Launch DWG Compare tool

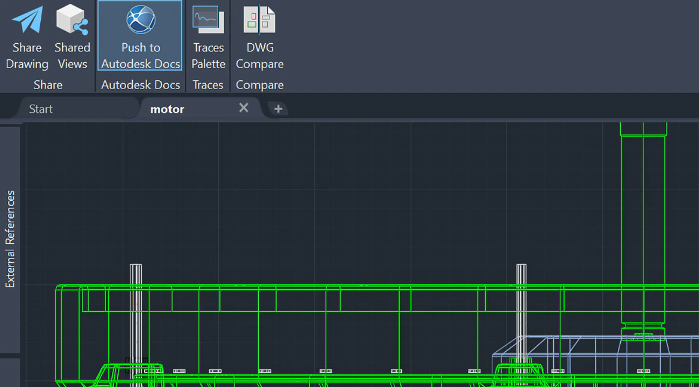(x=259, y=36)
